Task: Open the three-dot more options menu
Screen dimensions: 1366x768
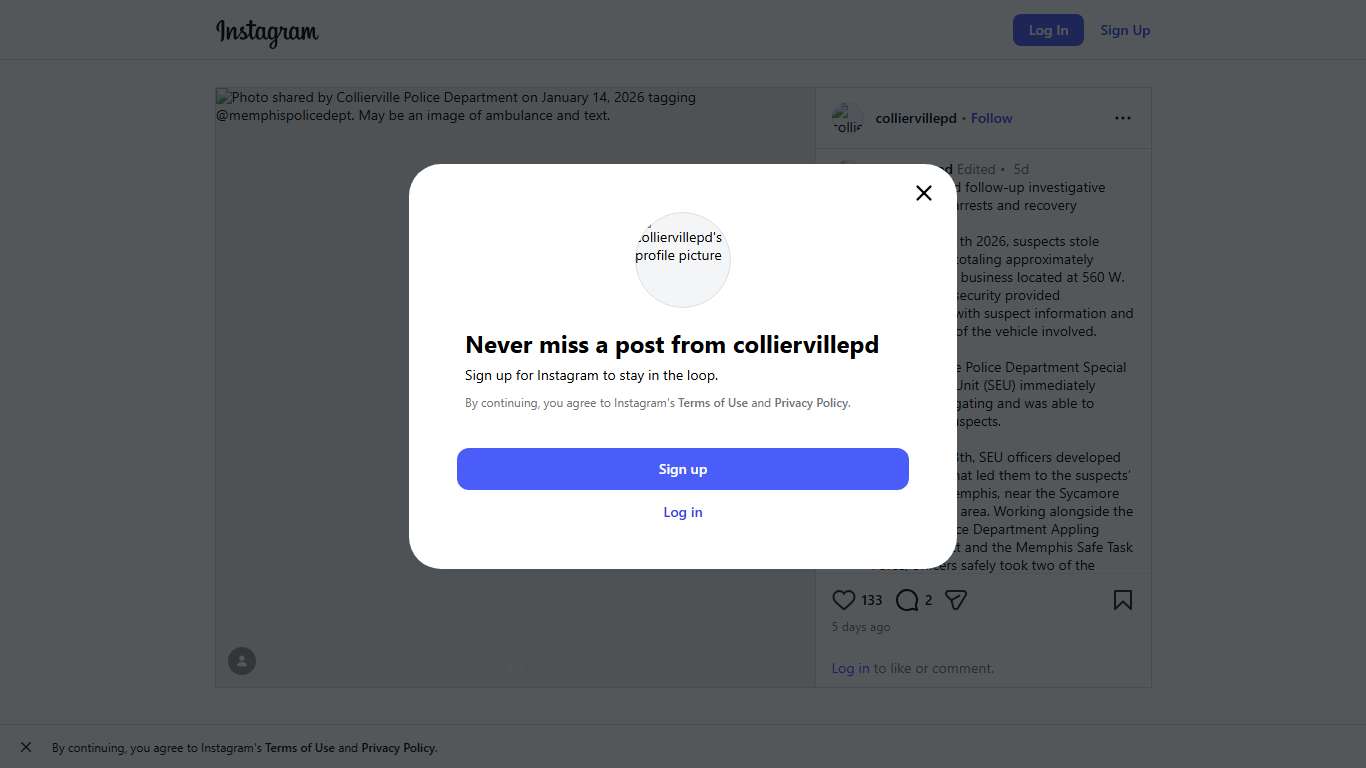Action: tap(1123, 118)
